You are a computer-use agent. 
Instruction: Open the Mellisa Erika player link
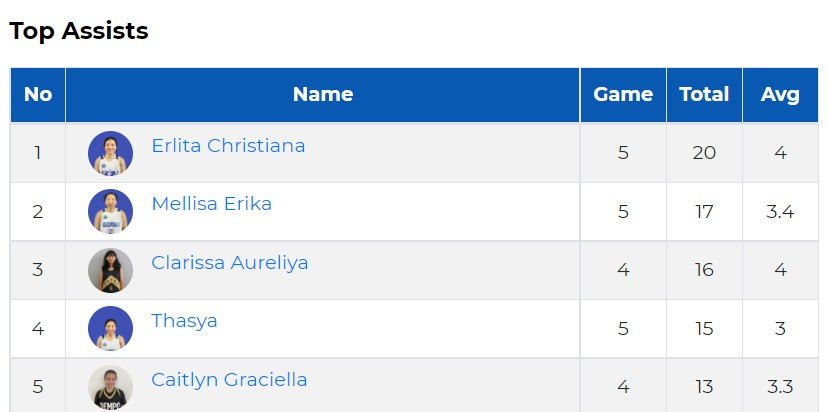pyautogui.click(x=211, y=203)
